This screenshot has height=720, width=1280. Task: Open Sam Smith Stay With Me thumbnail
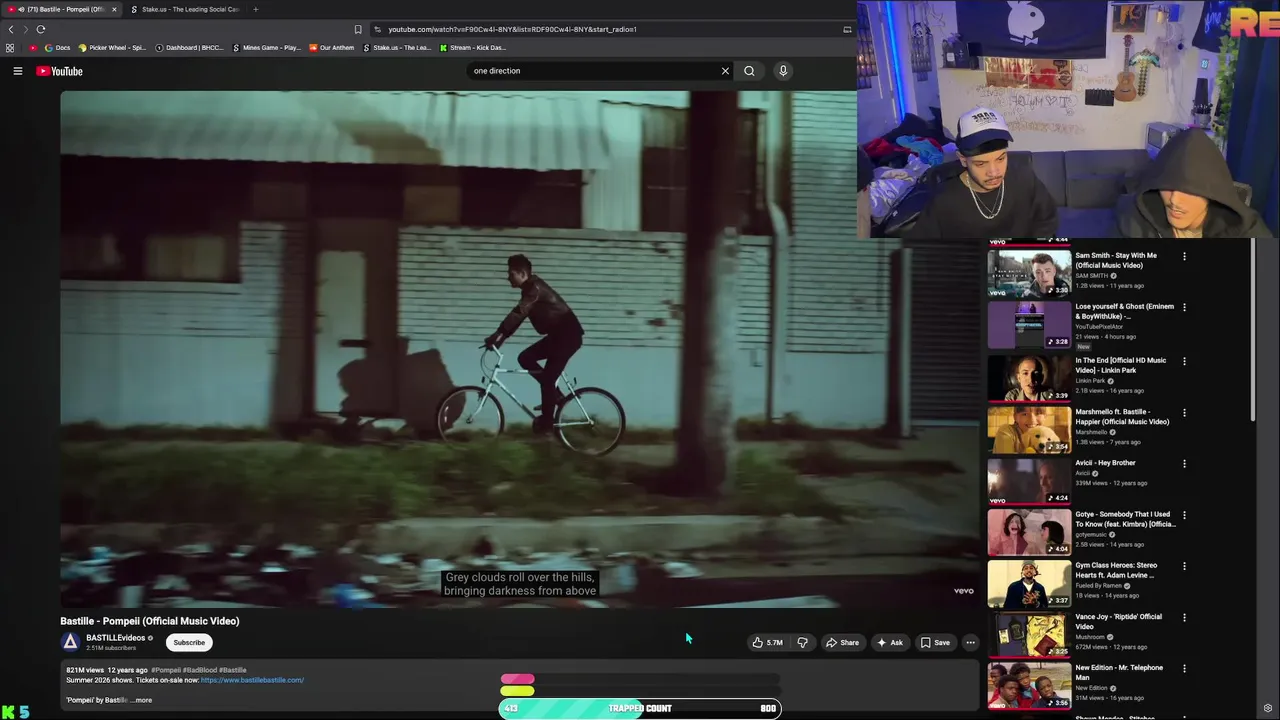(x=1029, y=272)
